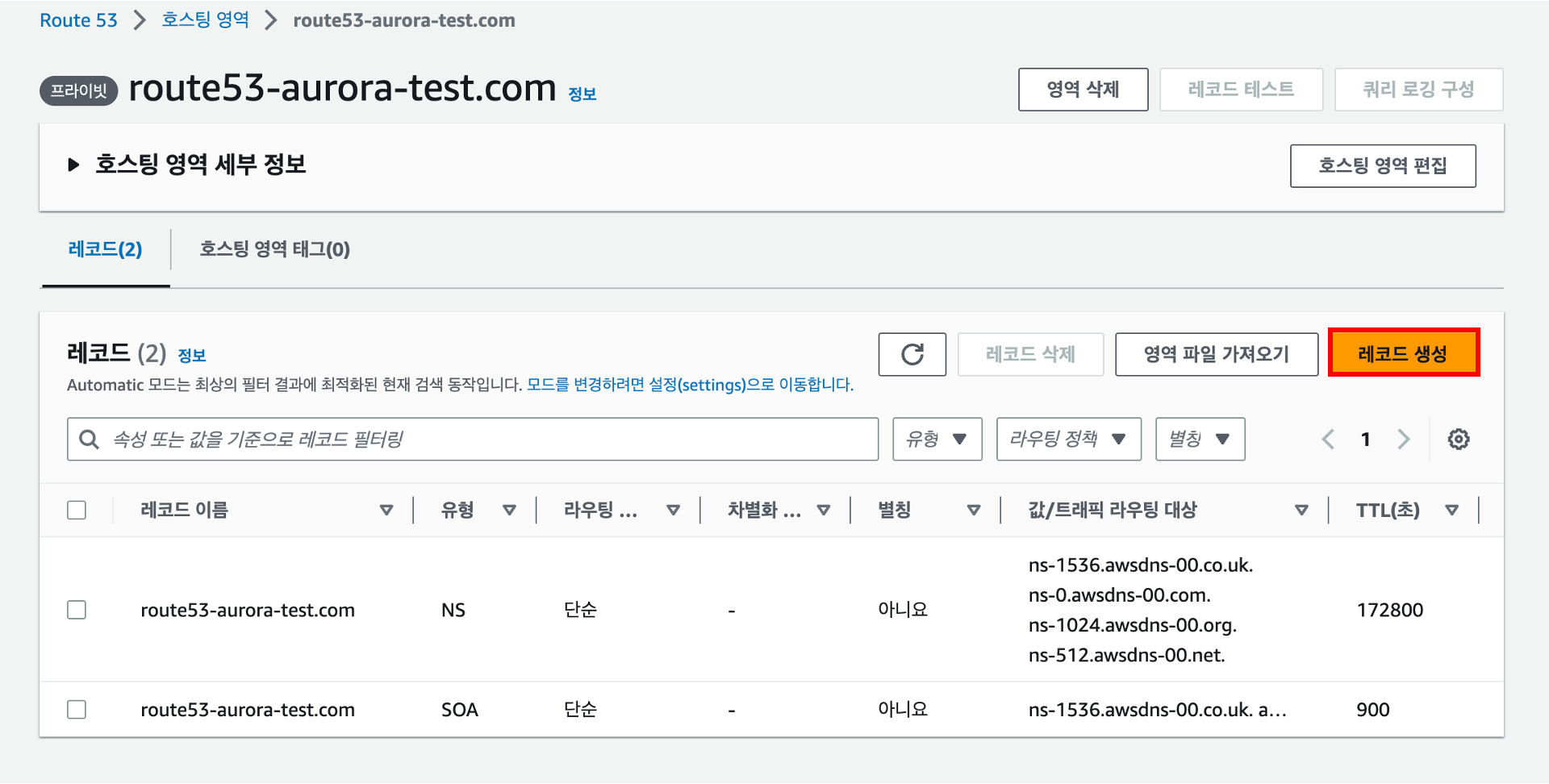Go to next records page

click(1404, 440)
